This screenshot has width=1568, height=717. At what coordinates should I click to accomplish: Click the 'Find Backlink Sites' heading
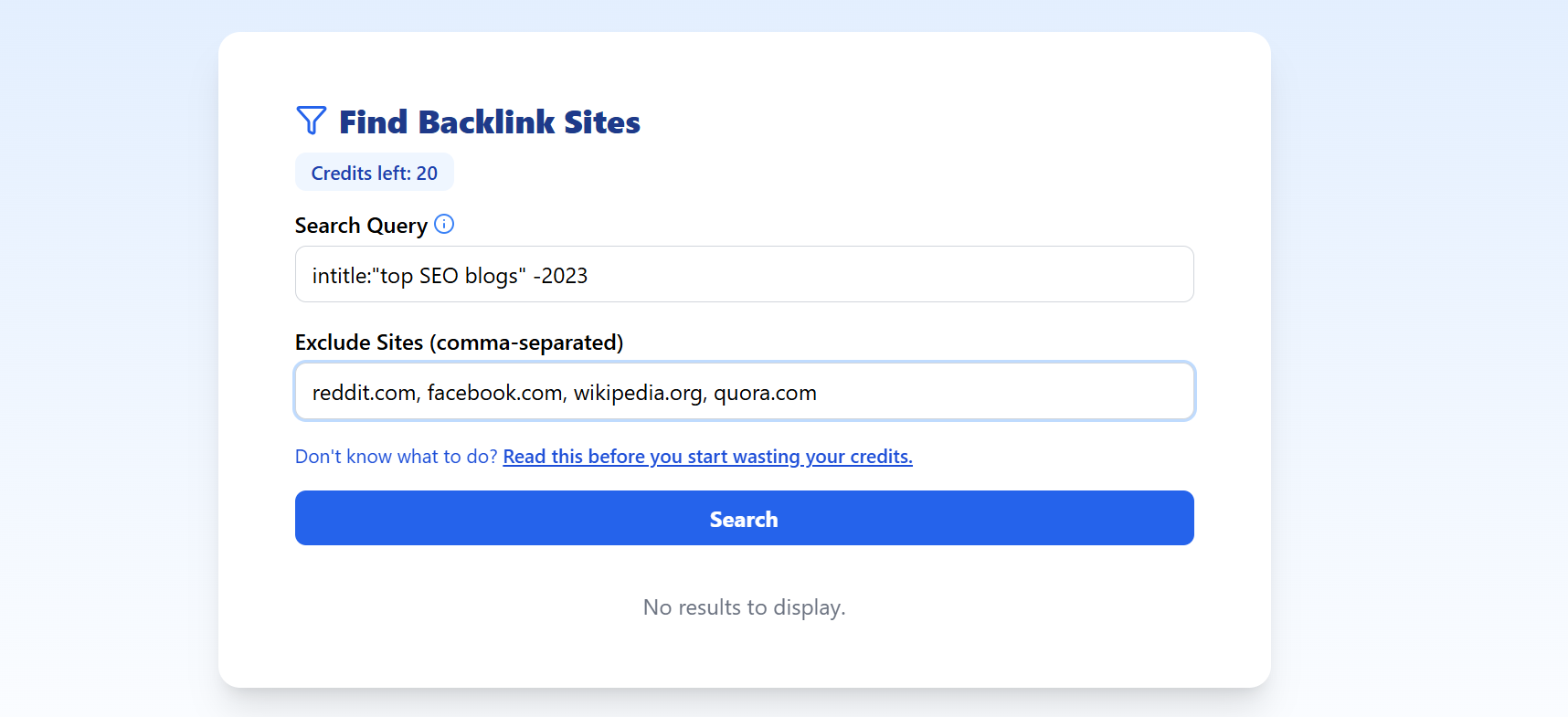point(489,122)
